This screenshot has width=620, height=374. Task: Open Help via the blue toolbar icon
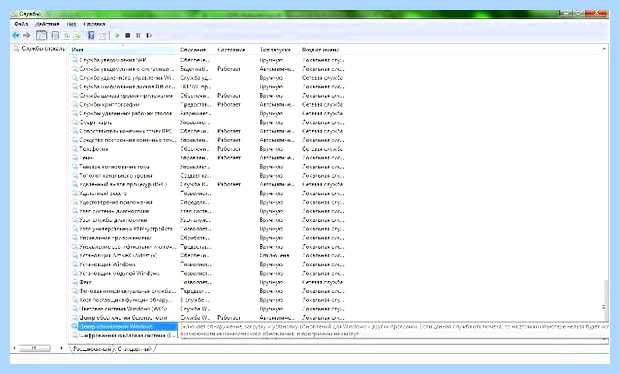tap(91, 36)
